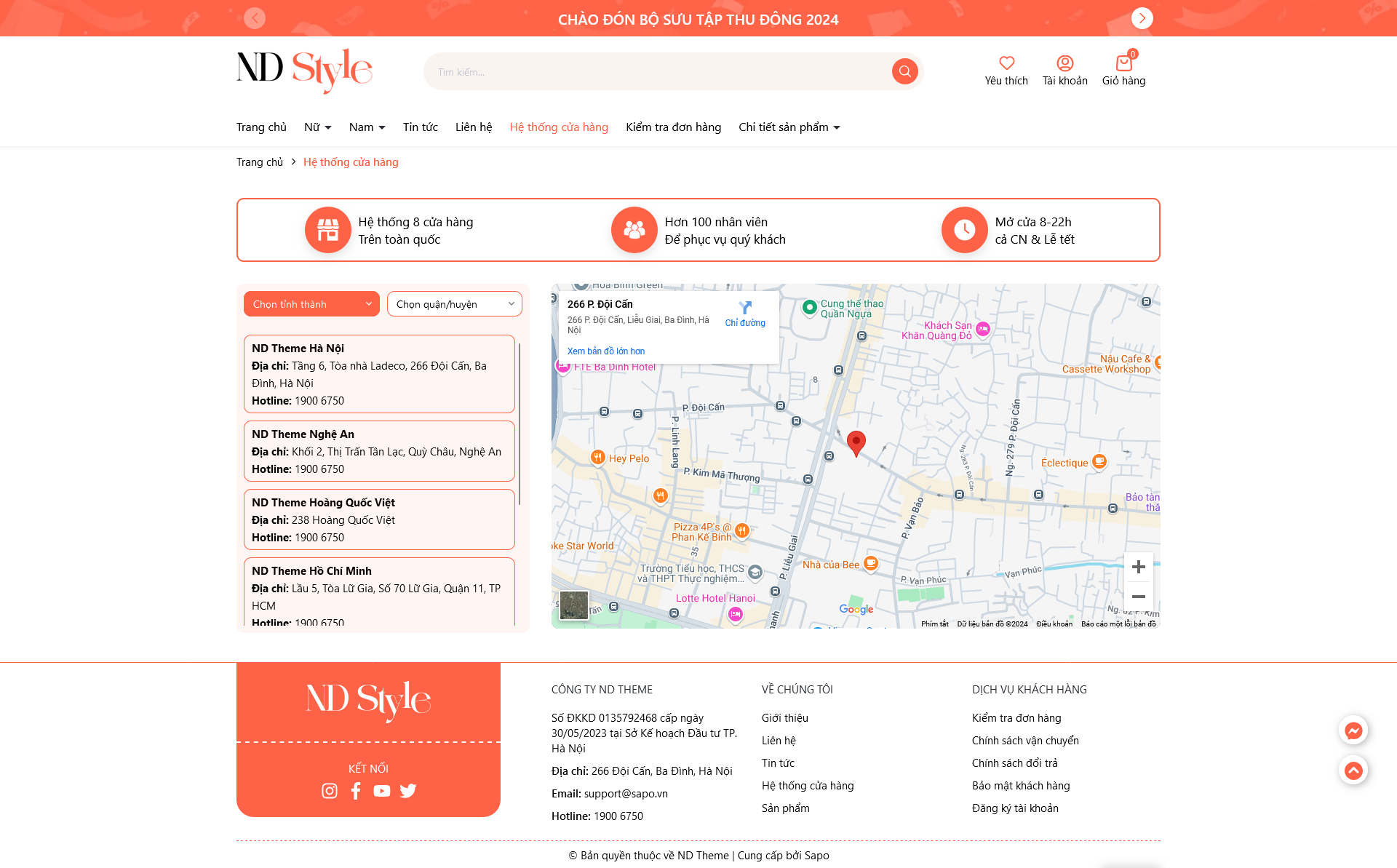Open Chính sách vận chuyển link

[x=1025, y=741]
